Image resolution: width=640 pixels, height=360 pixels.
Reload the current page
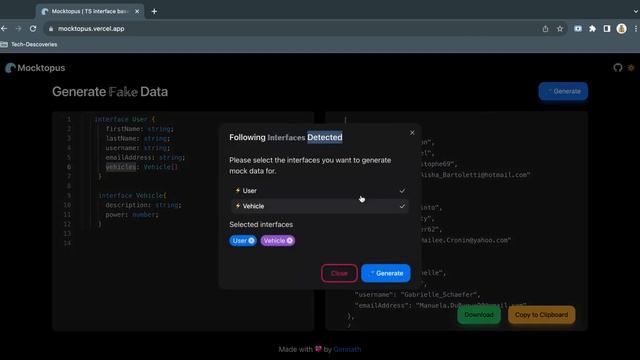(33, 29)
